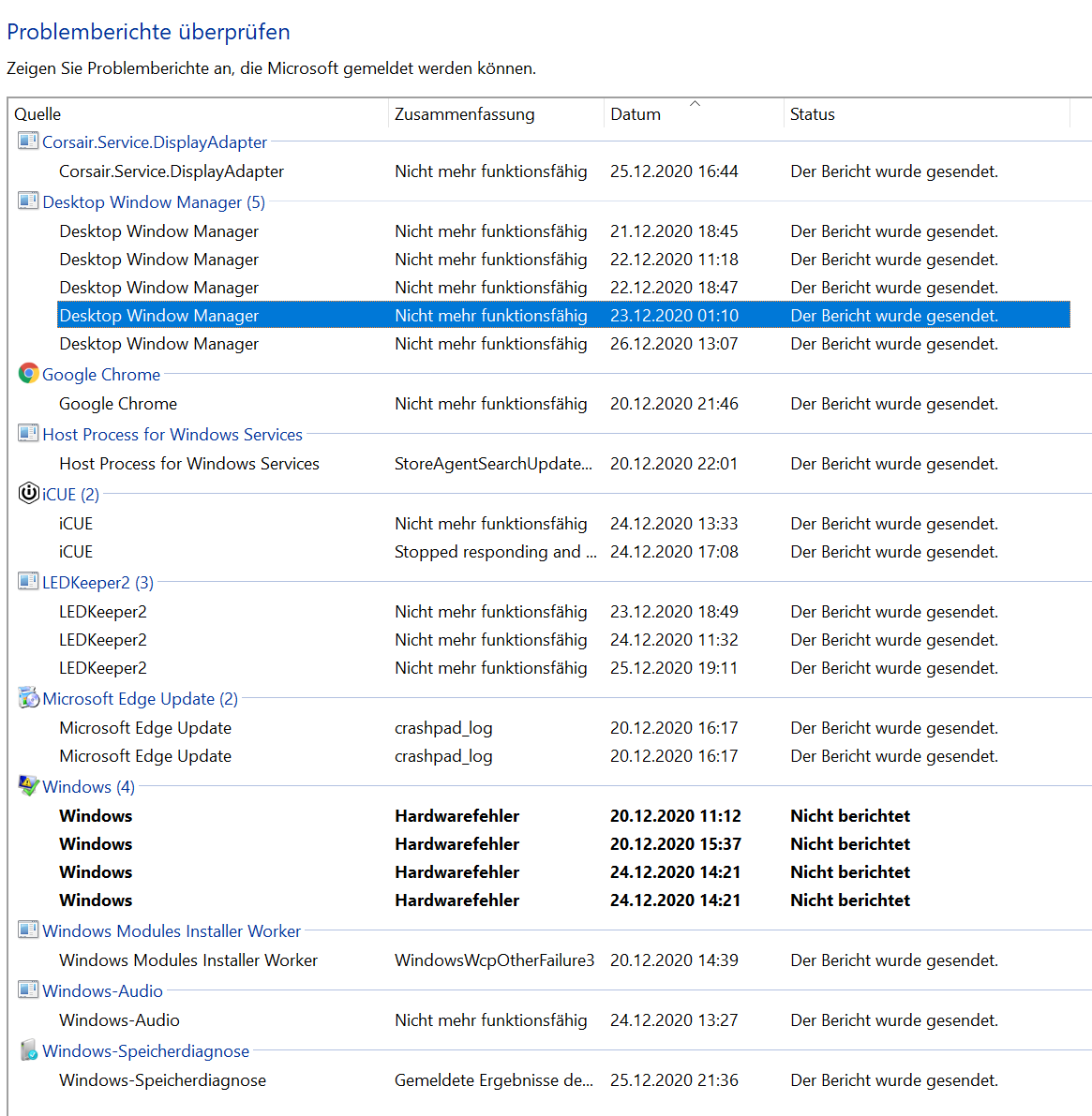Image resolution: width=1092 pixels, height=1116 pixels.
Task: Select Desktop Window Manager report 21.12.2020 18:45
Action: (x=563, y=231)
